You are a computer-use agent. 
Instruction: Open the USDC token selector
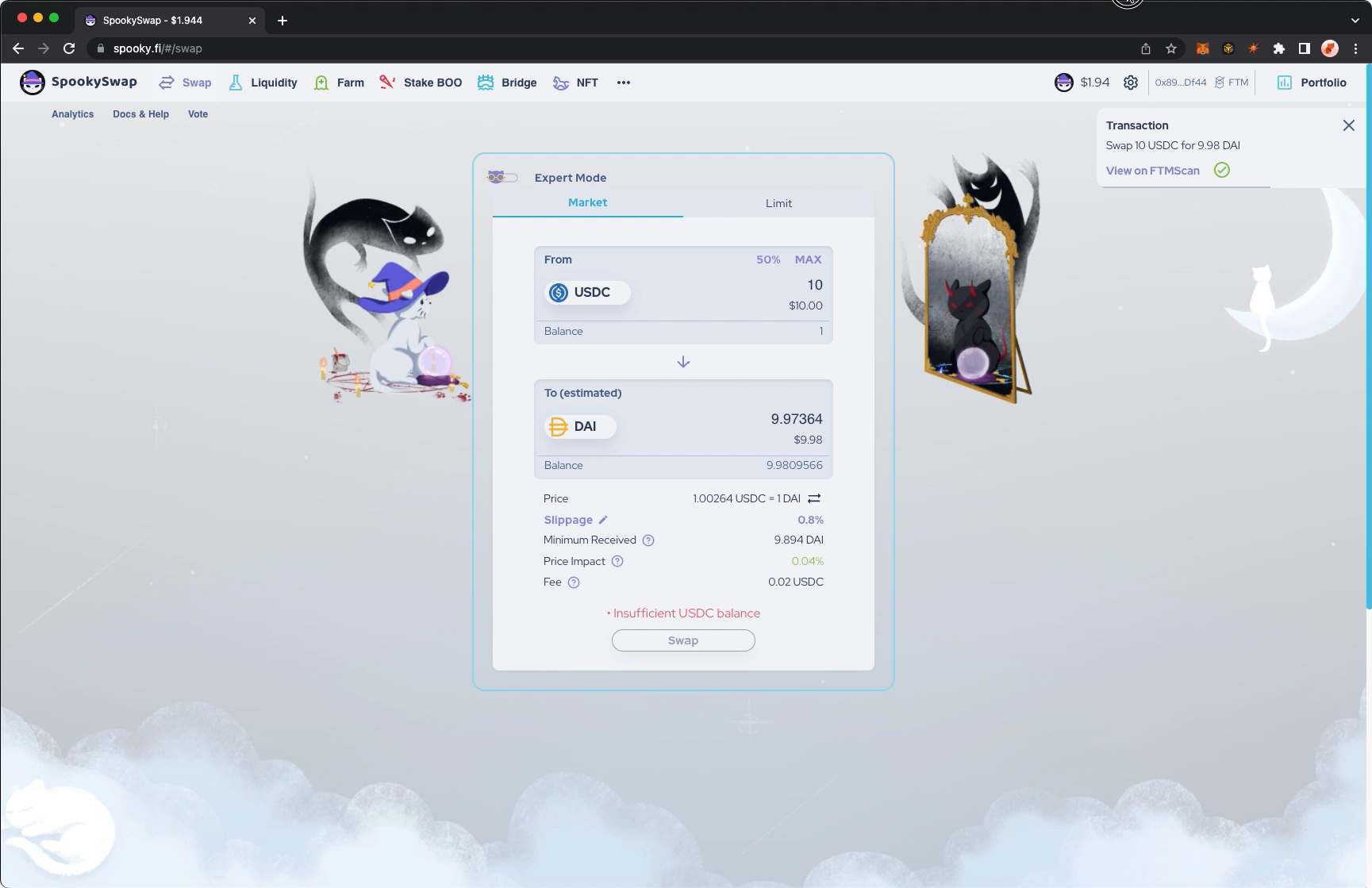(x=587, y=293)
